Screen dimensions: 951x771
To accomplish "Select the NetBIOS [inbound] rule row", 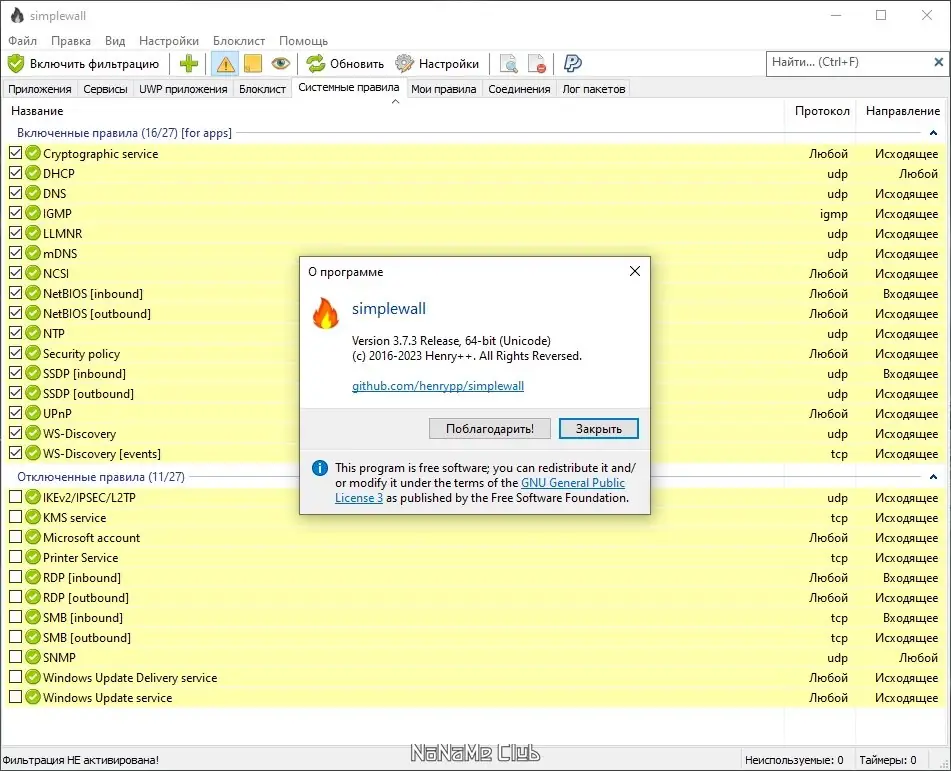I will coord(475,293).
